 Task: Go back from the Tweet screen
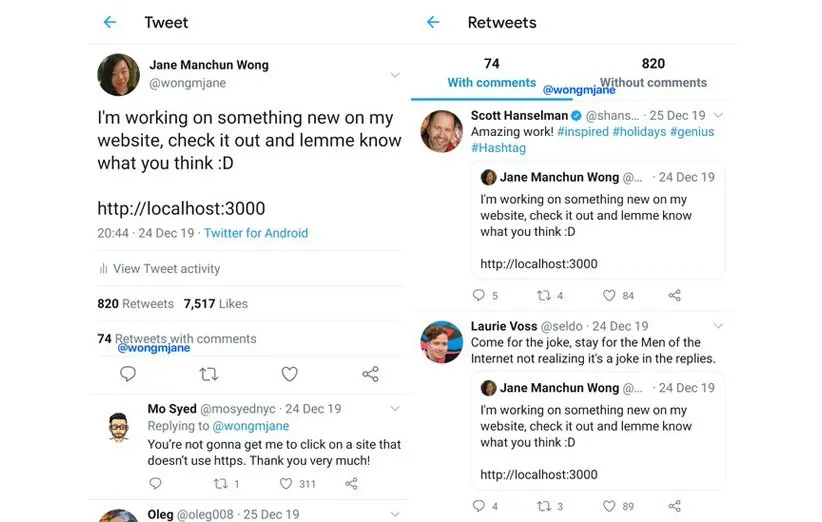(x=110, y=22)
